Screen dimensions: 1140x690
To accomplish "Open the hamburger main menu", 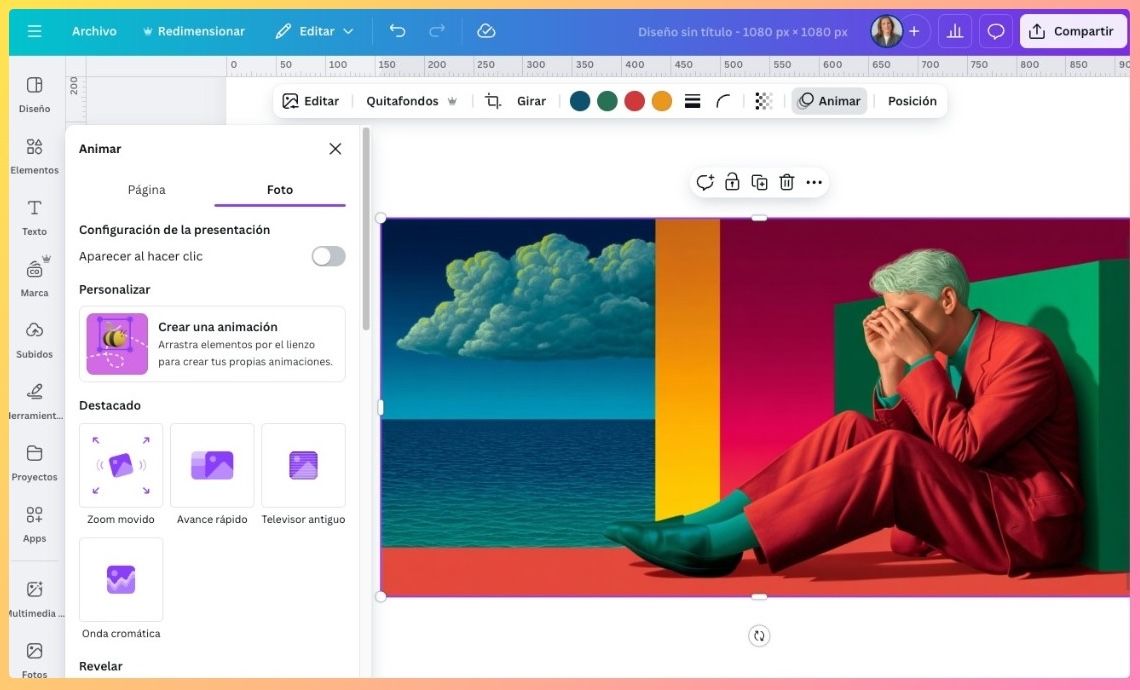I will (35, 31).
